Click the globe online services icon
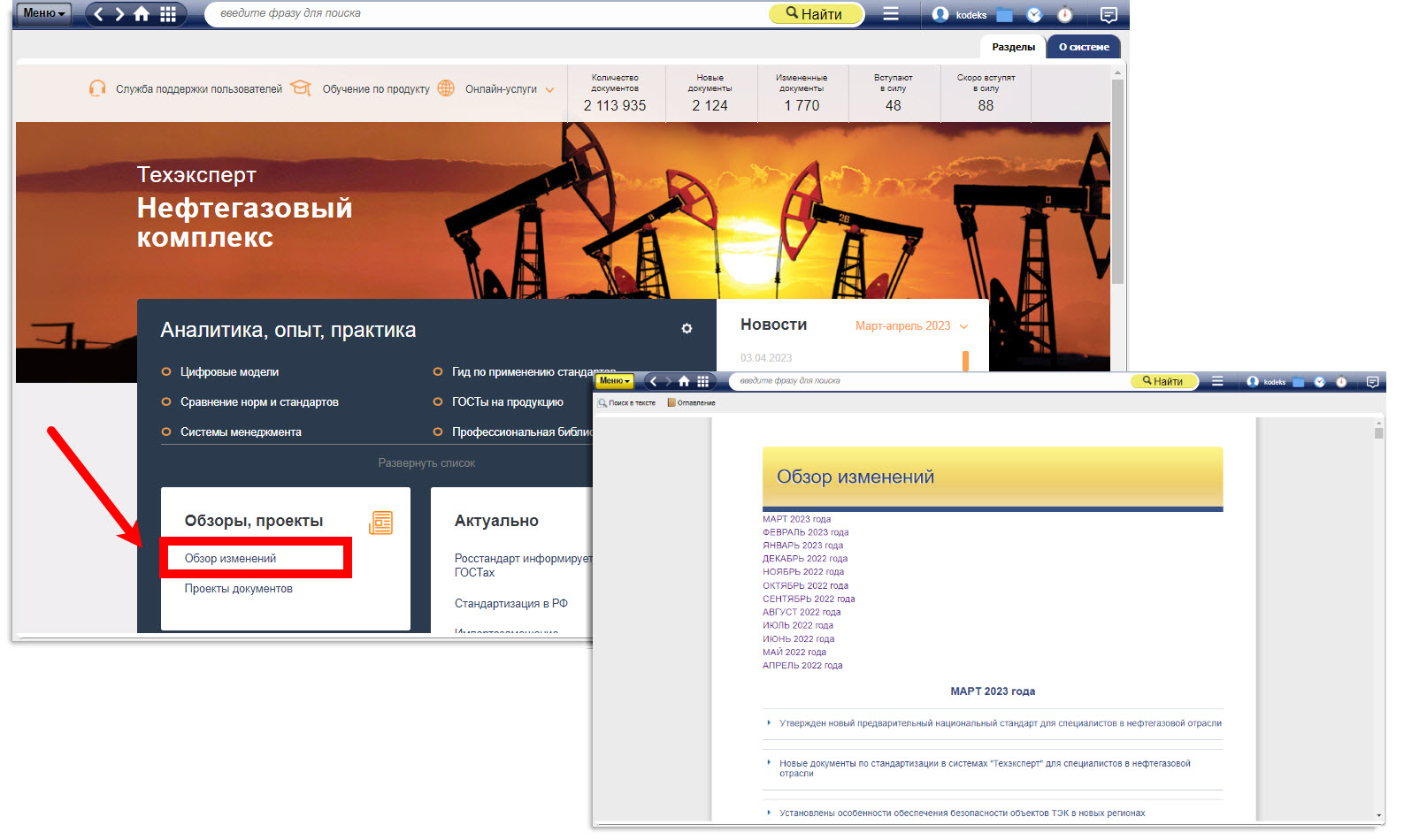This screenshot has width=1404, height=840. click(446, 88)
